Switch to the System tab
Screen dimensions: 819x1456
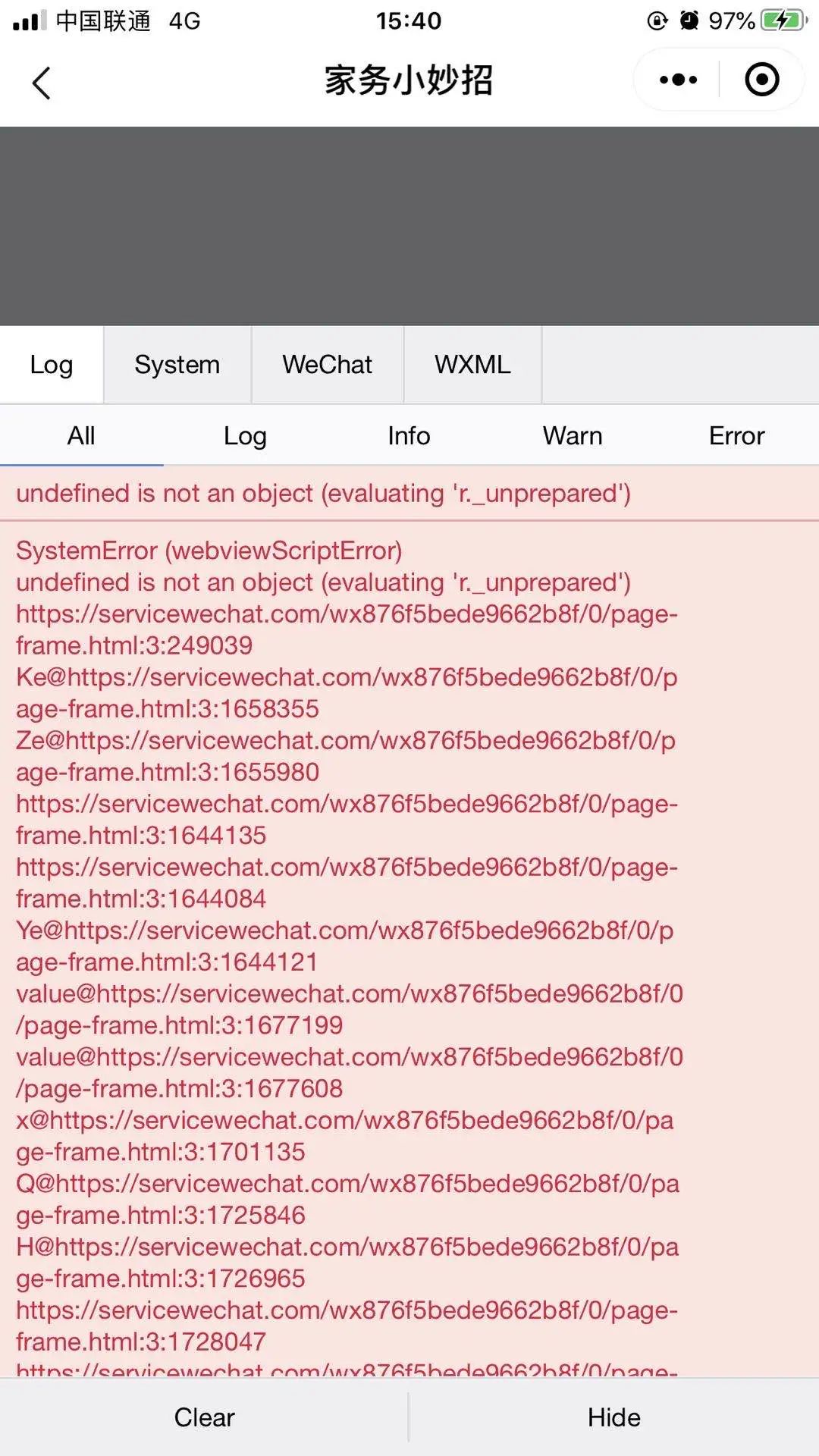coord(177,365)
